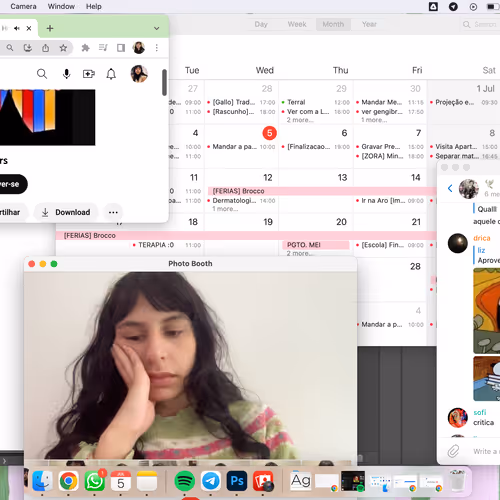Click the black subscribe button on YouTube
The height and width of the screenshot is (500, 500).
12,184
